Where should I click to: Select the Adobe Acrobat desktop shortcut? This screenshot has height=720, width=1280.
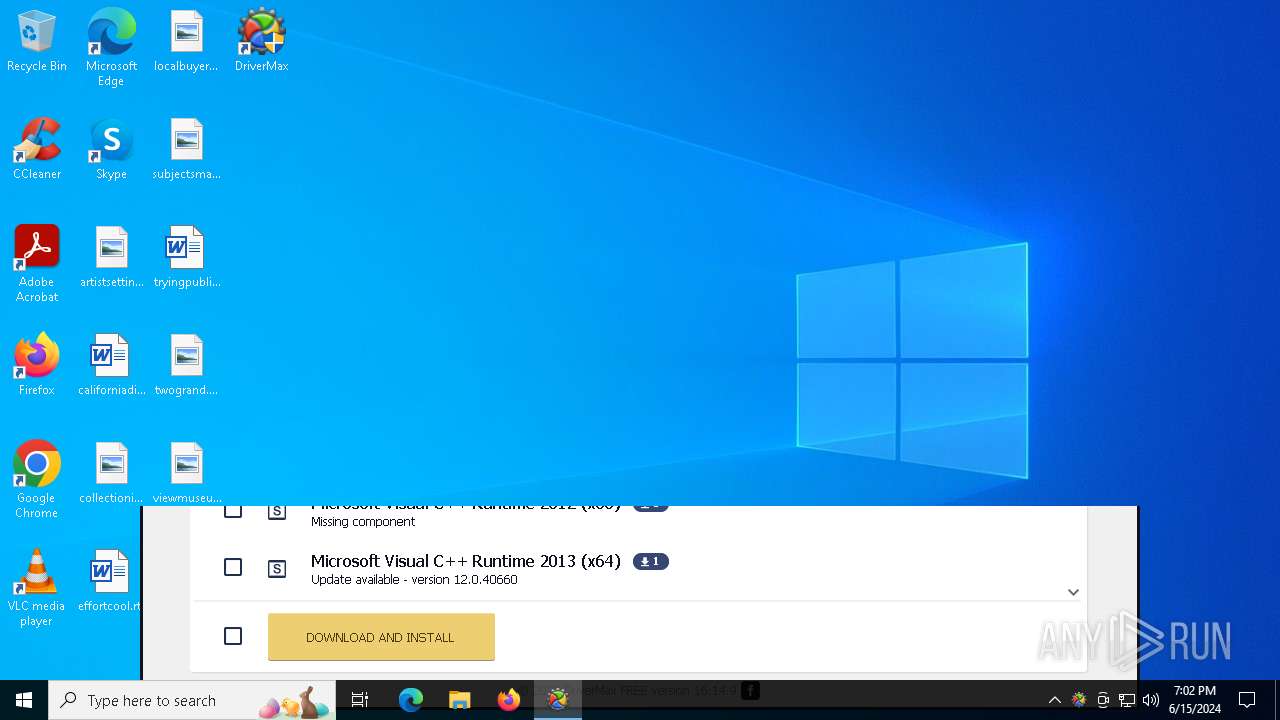[37, 264]
